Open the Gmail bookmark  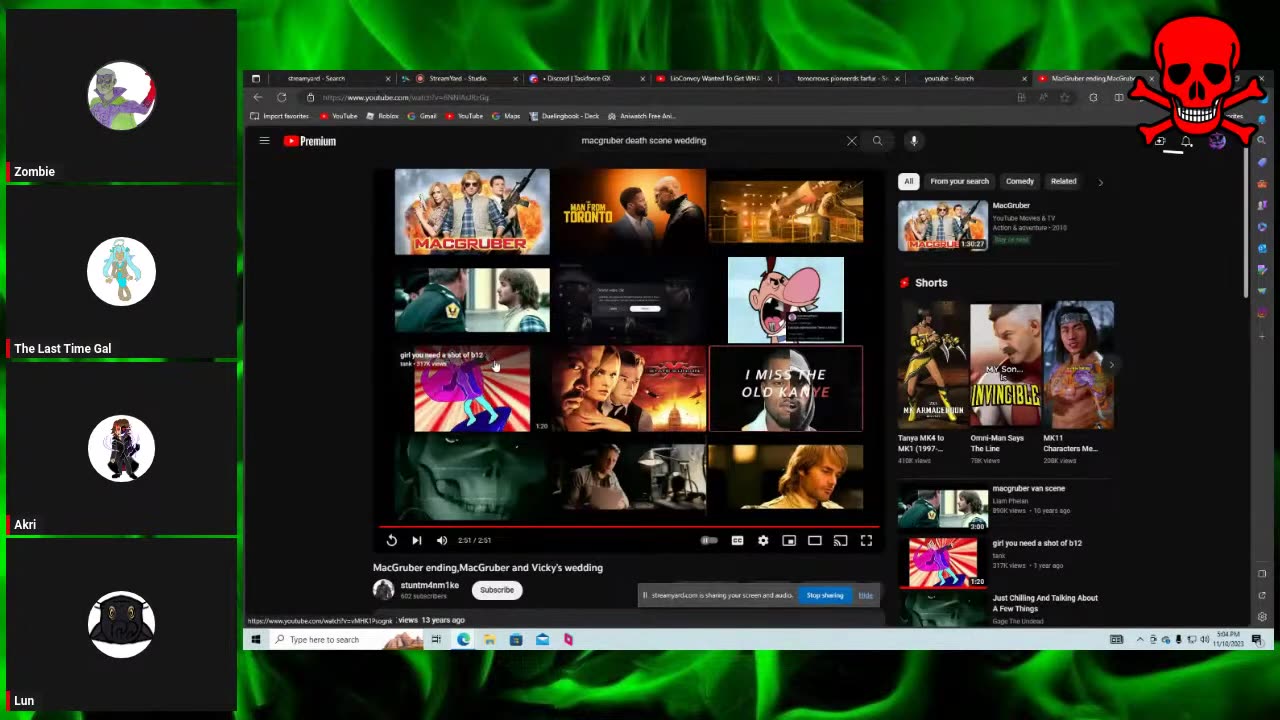point(422,116)
